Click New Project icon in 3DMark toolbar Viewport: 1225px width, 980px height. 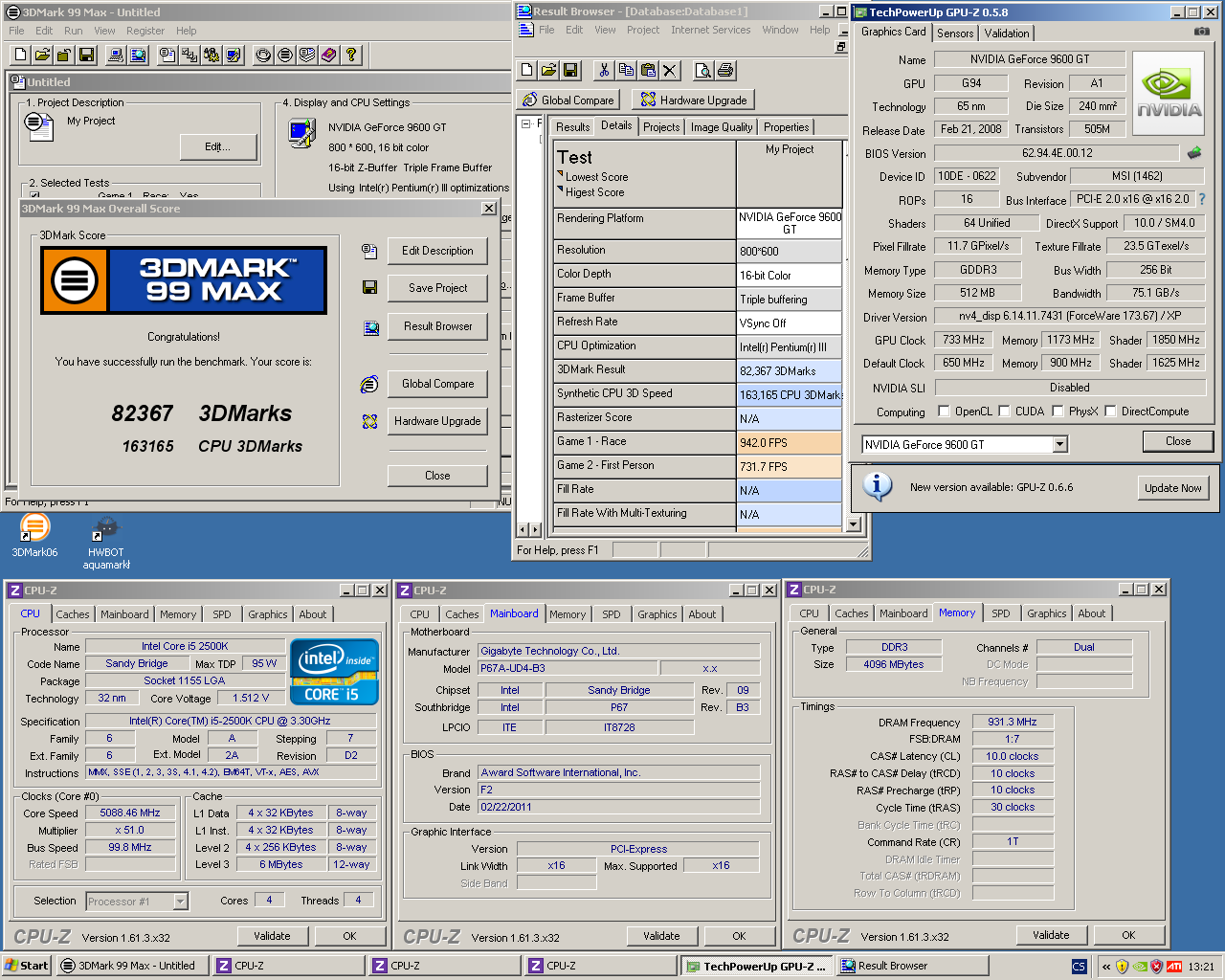point(20,56)
